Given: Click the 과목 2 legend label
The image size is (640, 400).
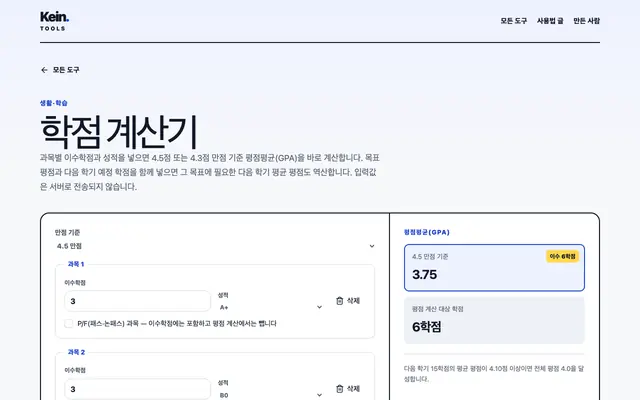Looking at the screenshot, I should pos(76,352).
